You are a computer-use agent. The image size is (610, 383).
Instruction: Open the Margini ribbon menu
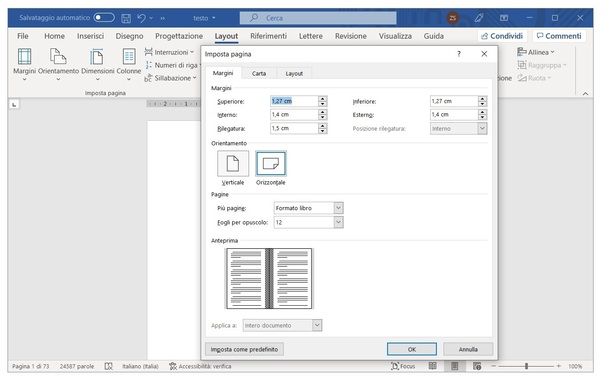click(25, 63)
